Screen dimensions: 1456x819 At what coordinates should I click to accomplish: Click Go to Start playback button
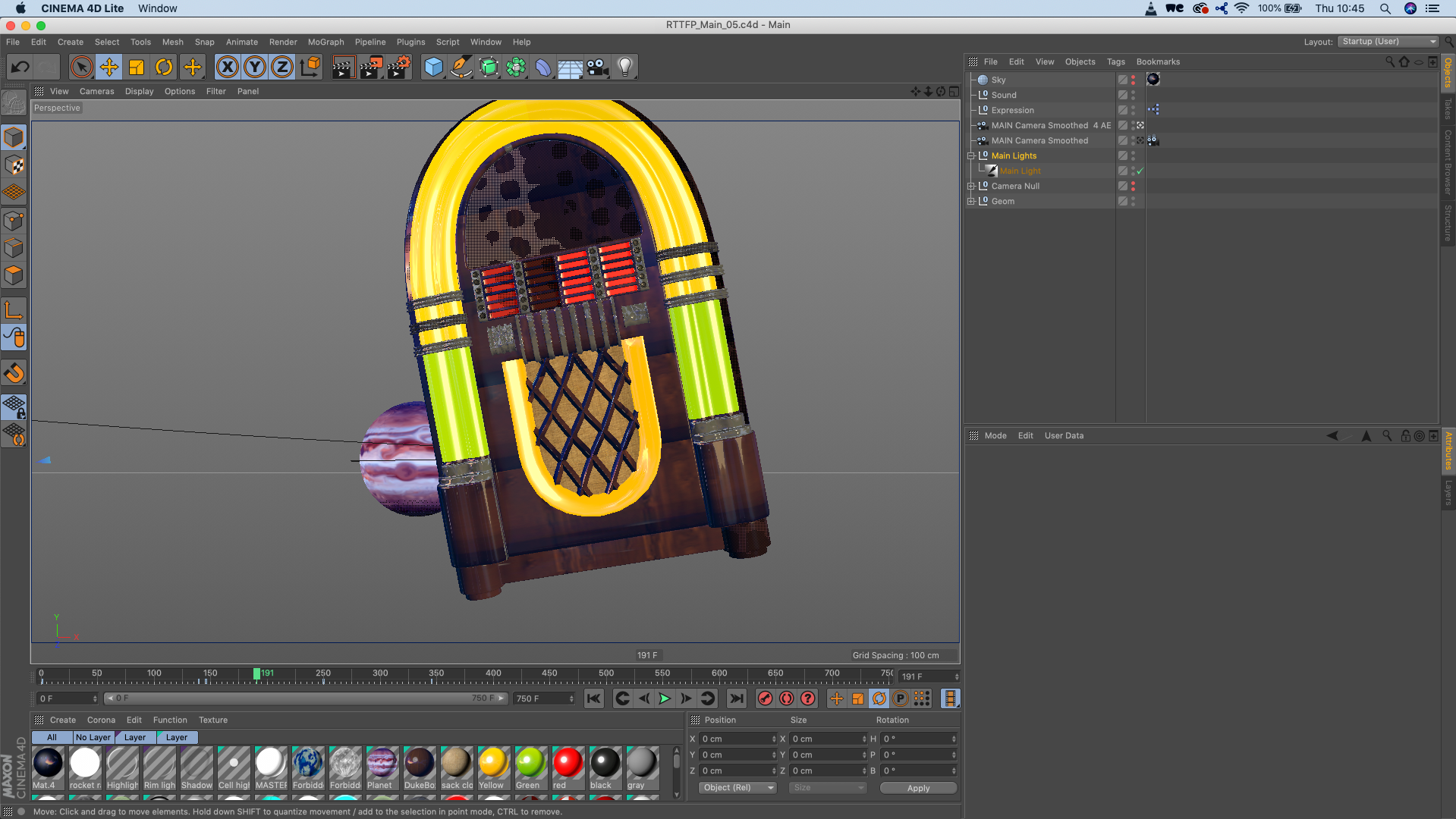(594, 698)
